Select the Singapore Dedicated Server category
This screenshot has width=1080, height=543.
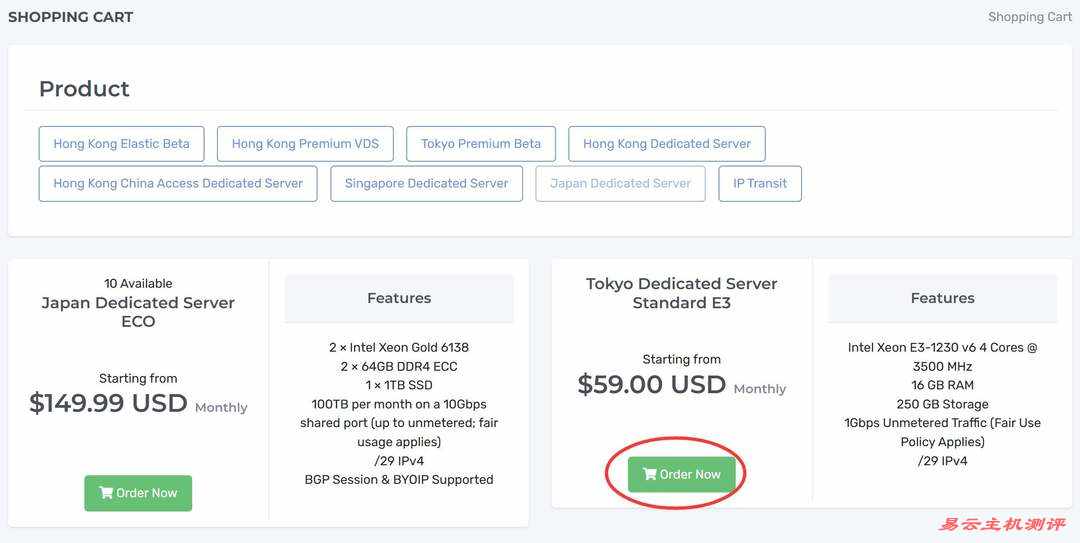point(426,184)
